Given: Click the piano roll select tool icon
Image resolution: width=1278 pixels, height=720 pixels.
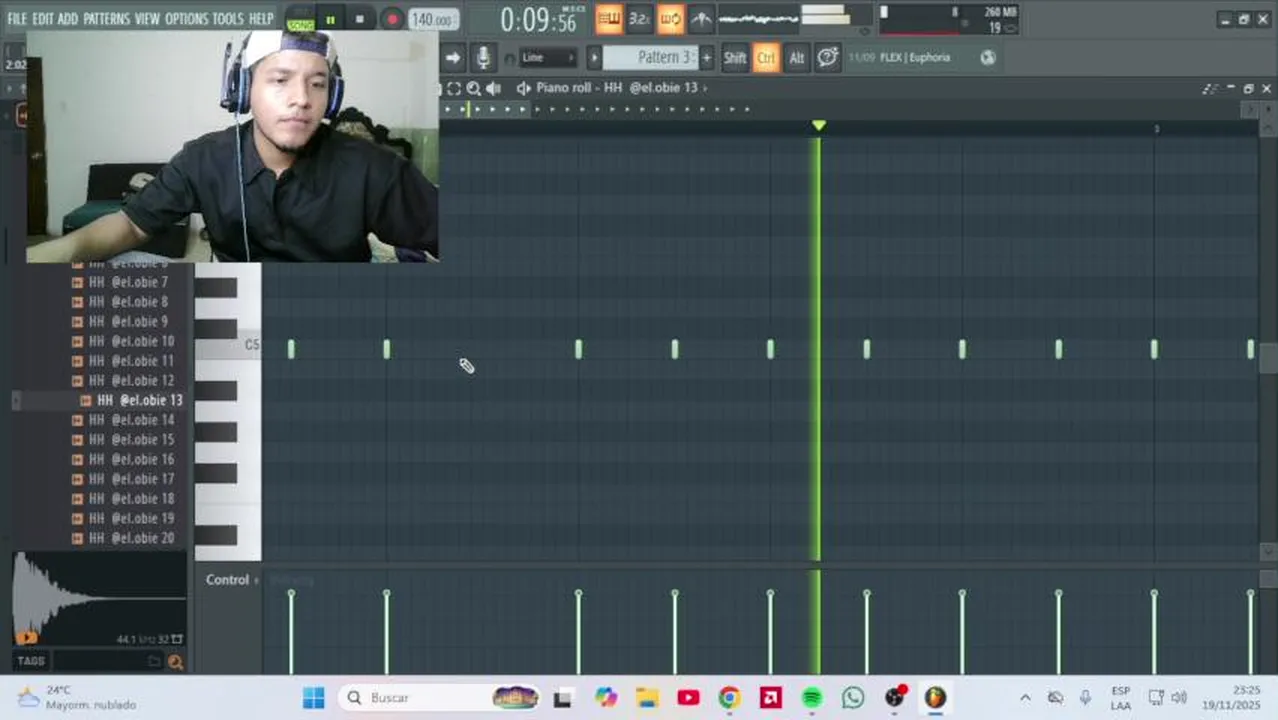Looking at the screenshot, I should click(x=455, y=88).
